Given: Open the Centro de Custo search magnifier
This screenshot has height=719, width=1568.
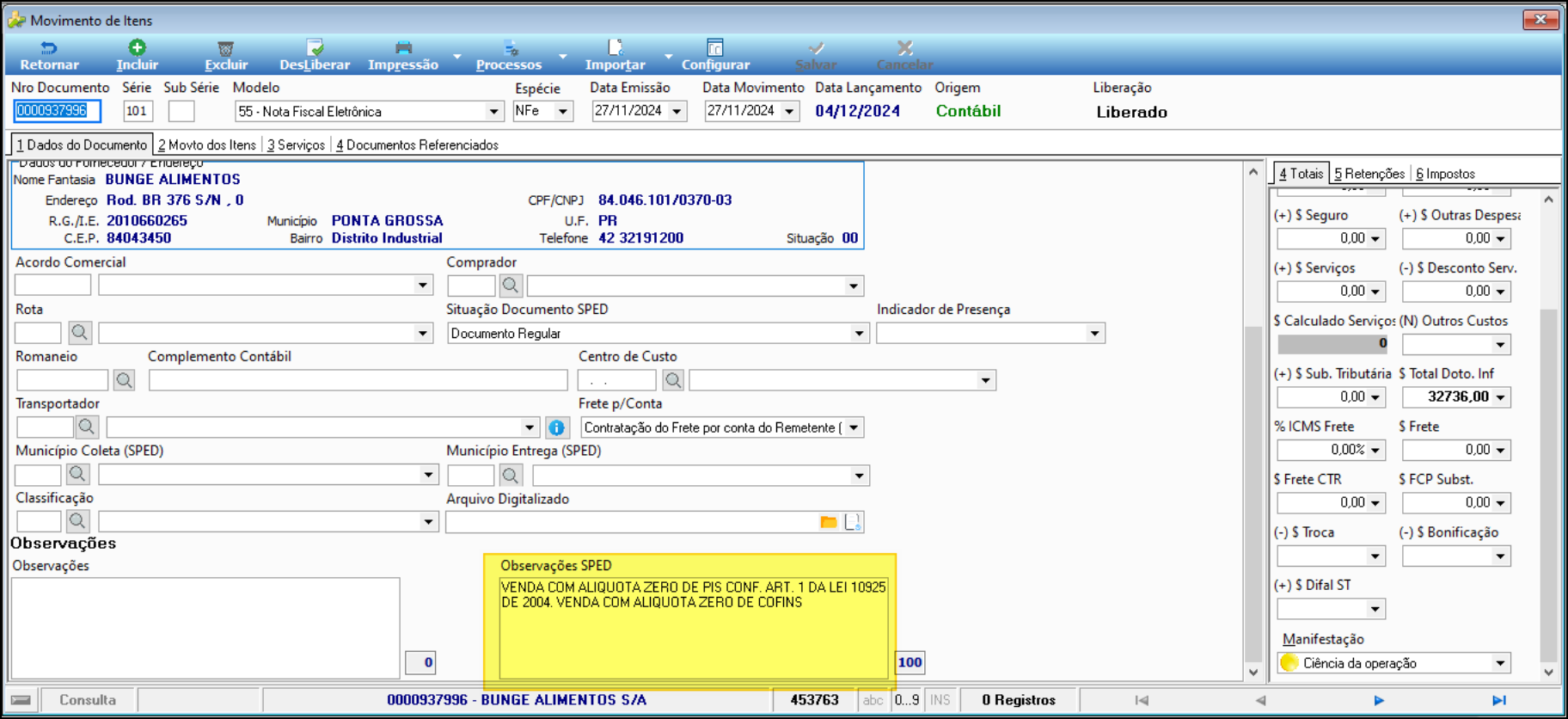Looking at the screenshot, I should point(673,379).
